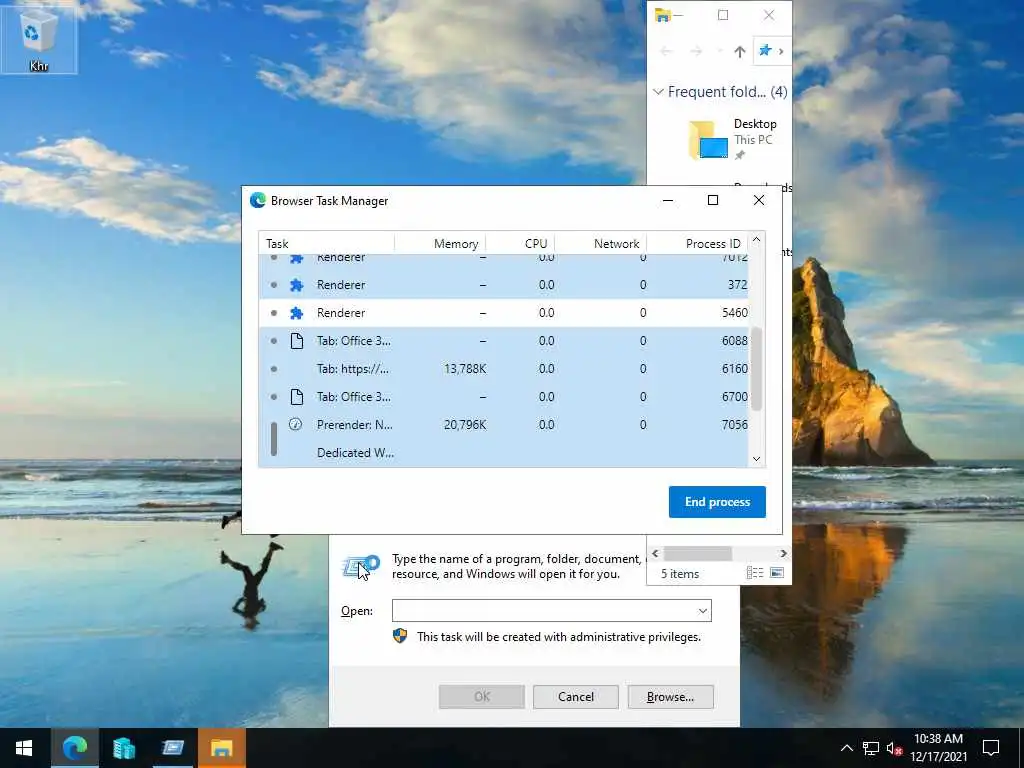Click the memory value 13,788K
Screen dimensions: 1024x768
tap(465, 369)
